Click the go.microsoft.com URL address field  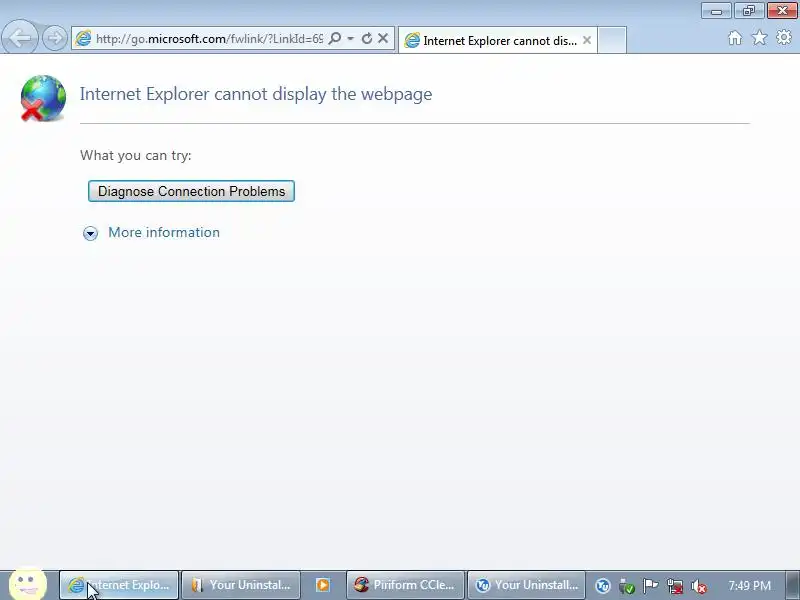tap(209, 39)
